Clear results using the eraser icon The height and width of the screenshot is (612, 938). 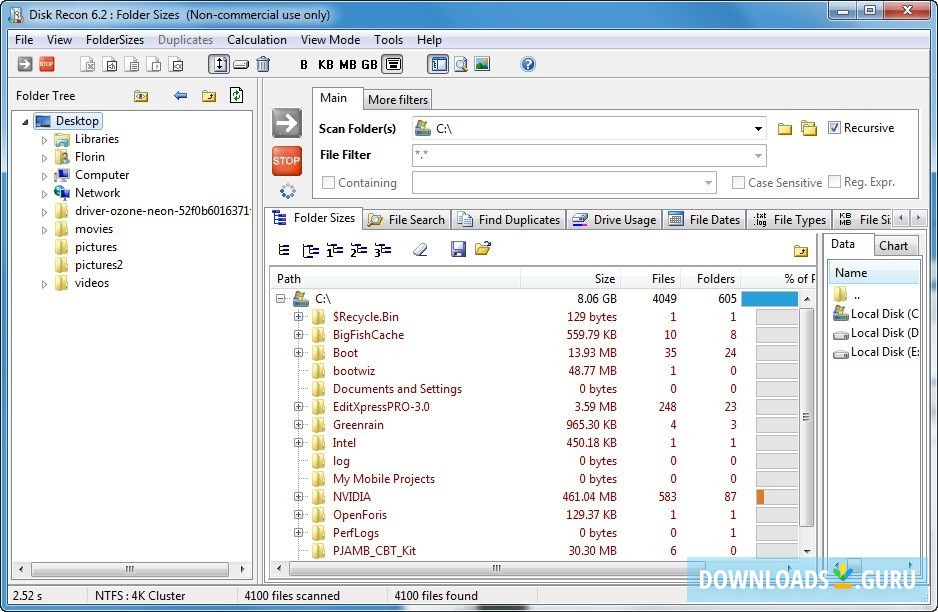coord(420,249)
